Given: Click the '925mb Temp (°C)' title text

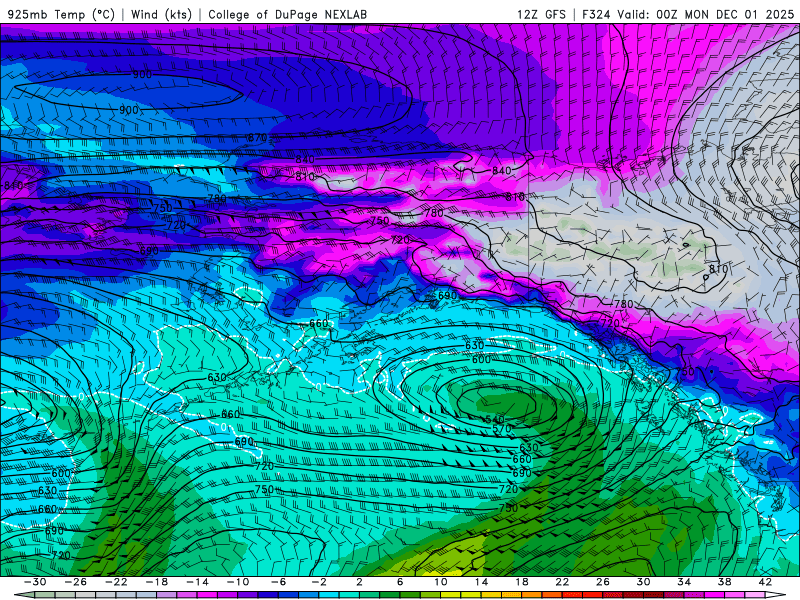Looking at the screenshot, I should coord(61,14).
